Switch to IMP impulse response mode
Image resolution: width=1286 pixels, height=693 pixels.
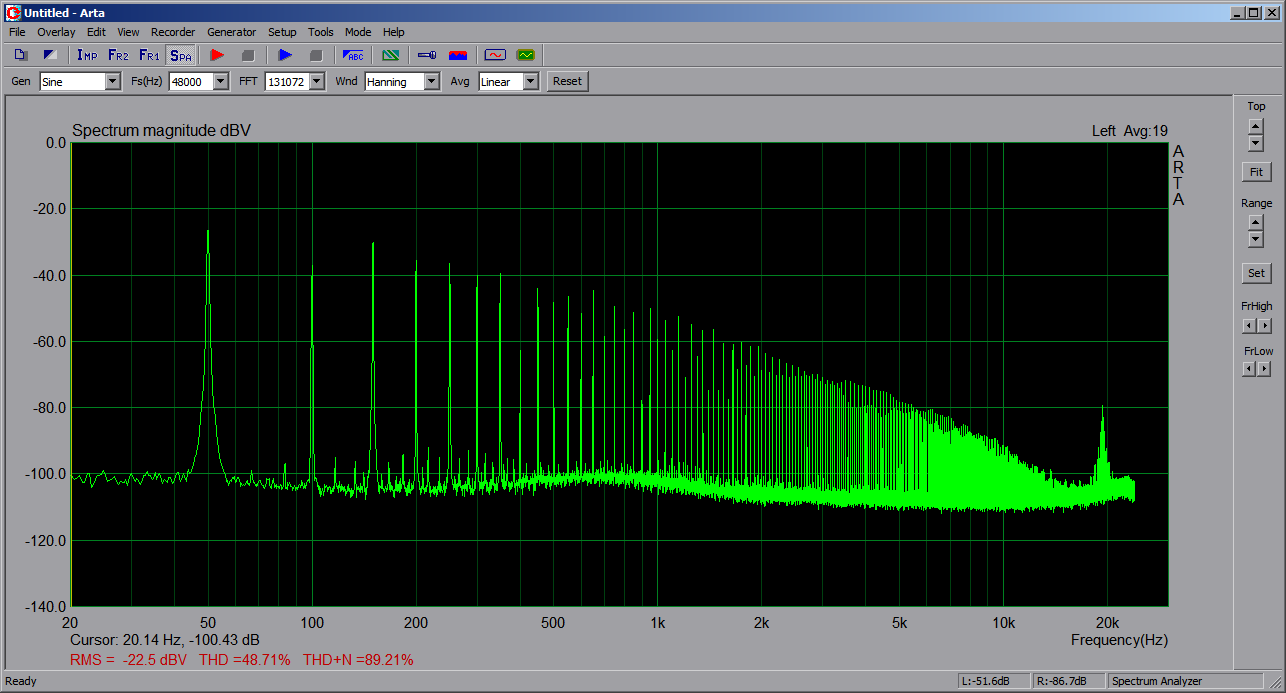[87, 55]
